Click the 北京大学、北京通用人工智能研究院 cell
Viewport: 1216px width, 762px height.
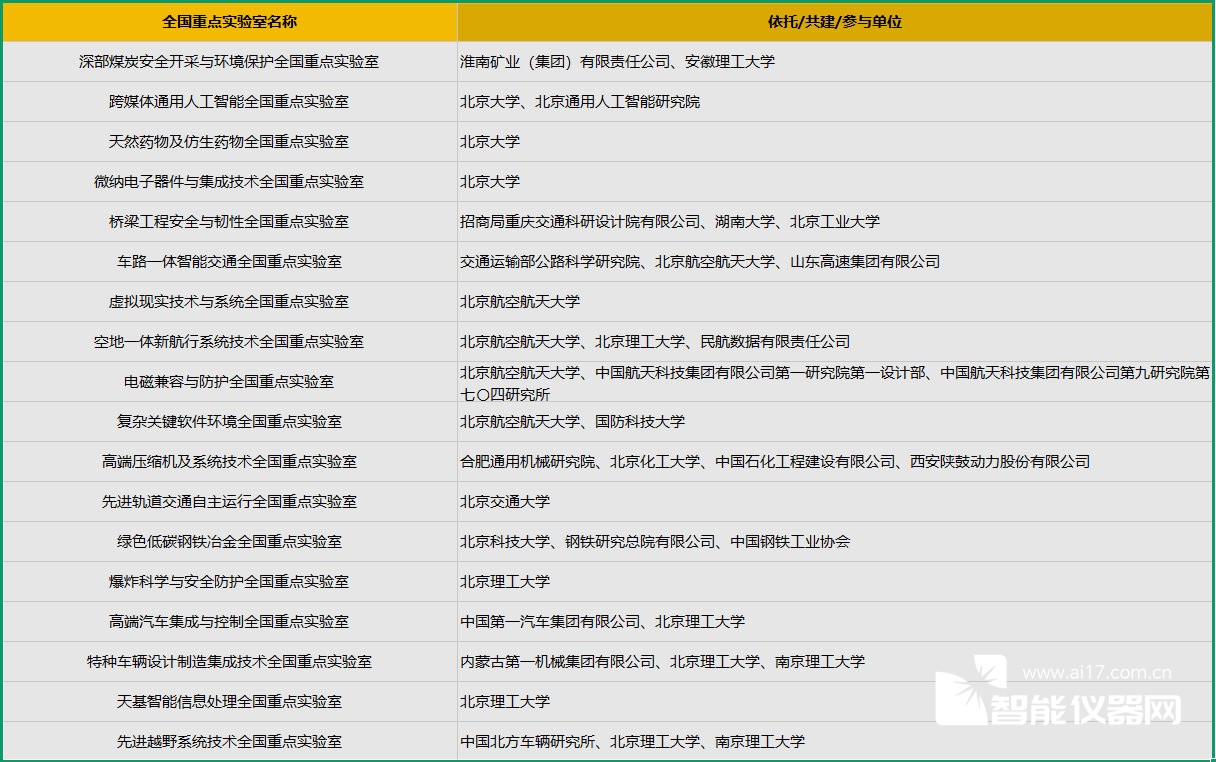(835, 101)
